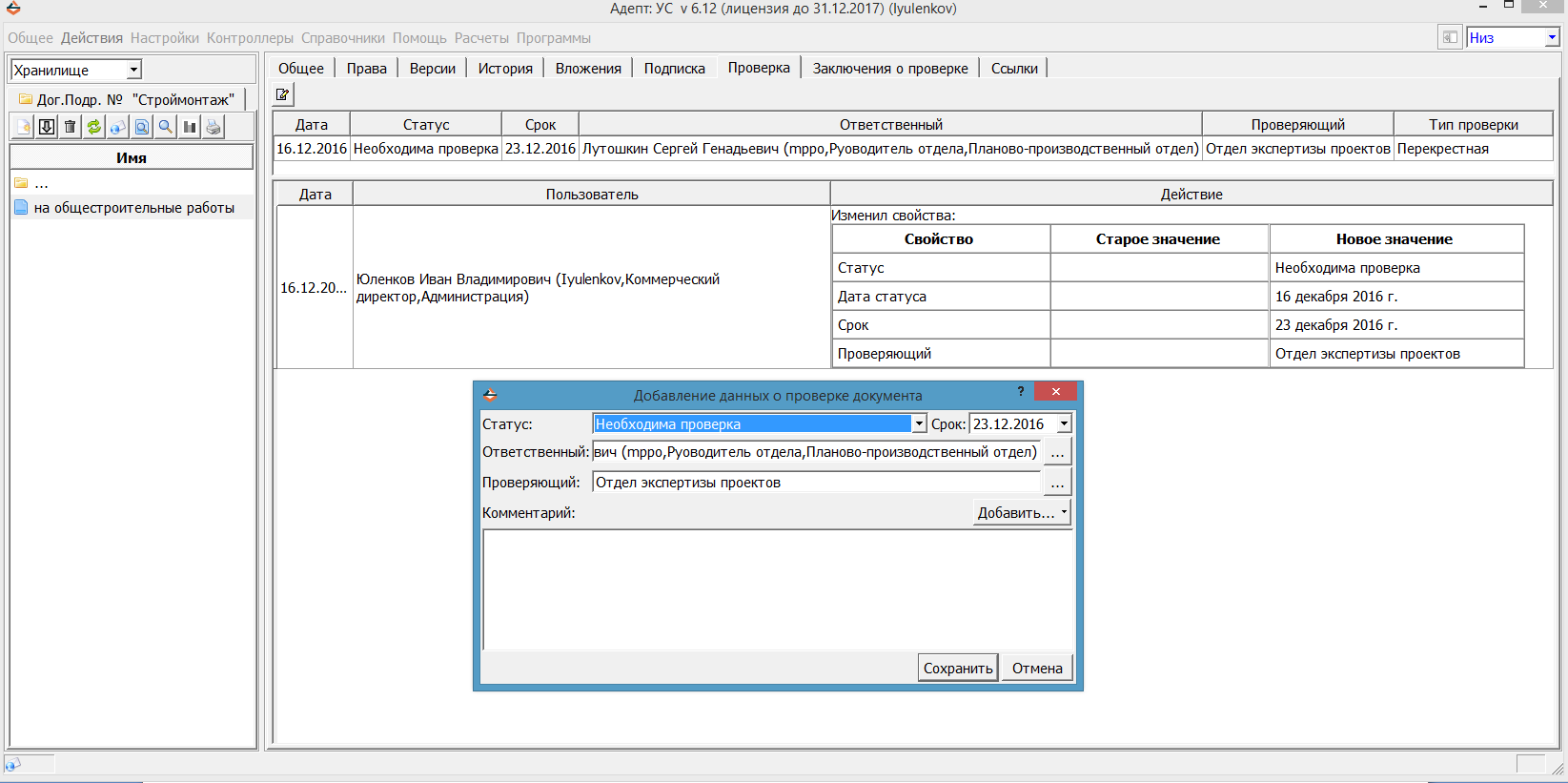Viewport: 1568px width, 783px height.
Task: Click the "Дата статуса" property cell
Action: (x=942, y=297)
